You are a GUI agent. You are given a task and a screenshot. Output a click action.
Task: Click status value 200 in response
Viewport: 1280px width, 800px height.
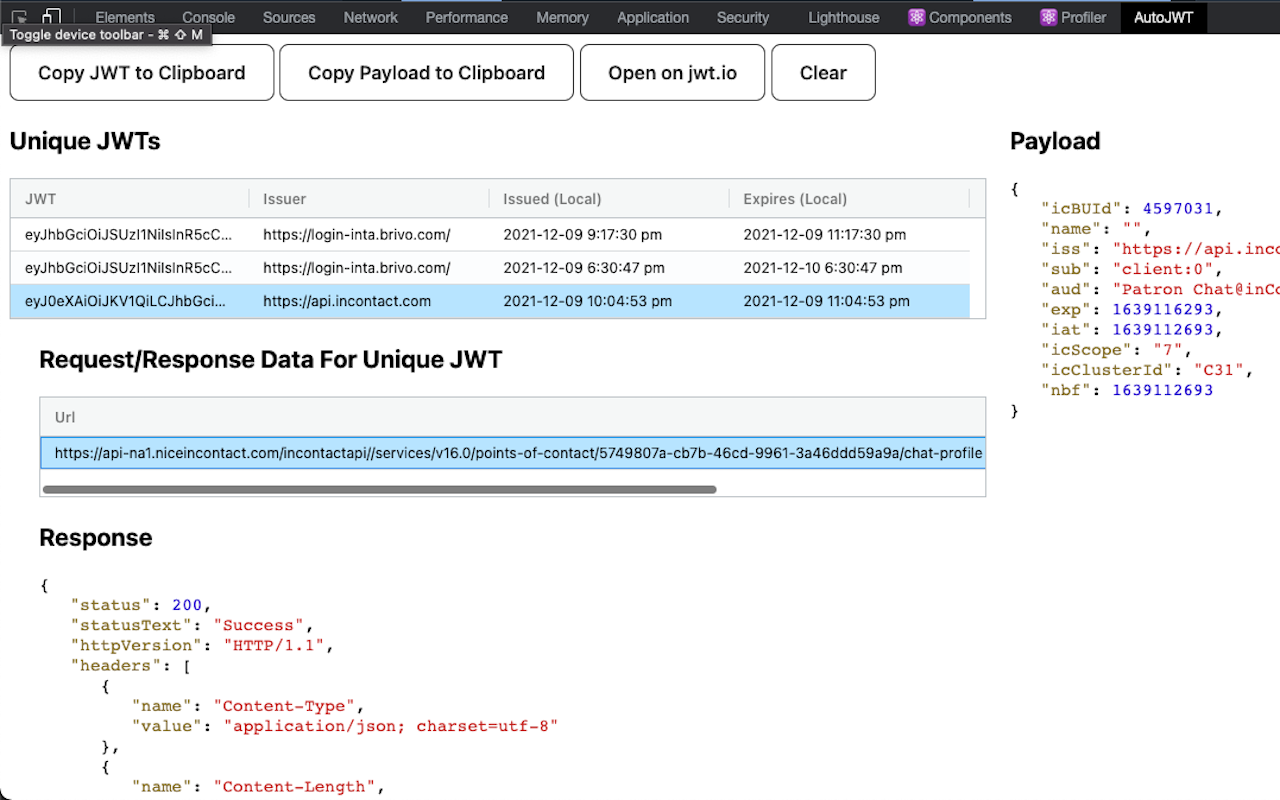(187, 605)
